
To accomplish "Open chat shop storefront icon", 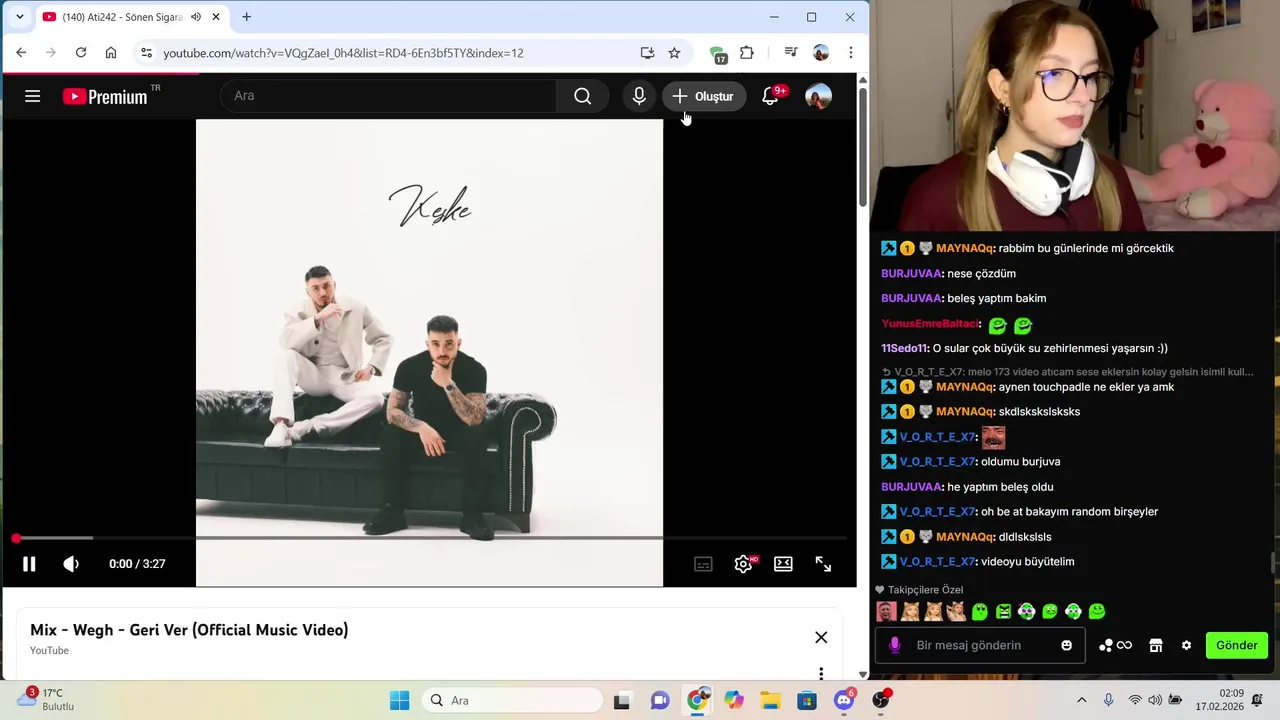I will click(x=1156, y=646).
